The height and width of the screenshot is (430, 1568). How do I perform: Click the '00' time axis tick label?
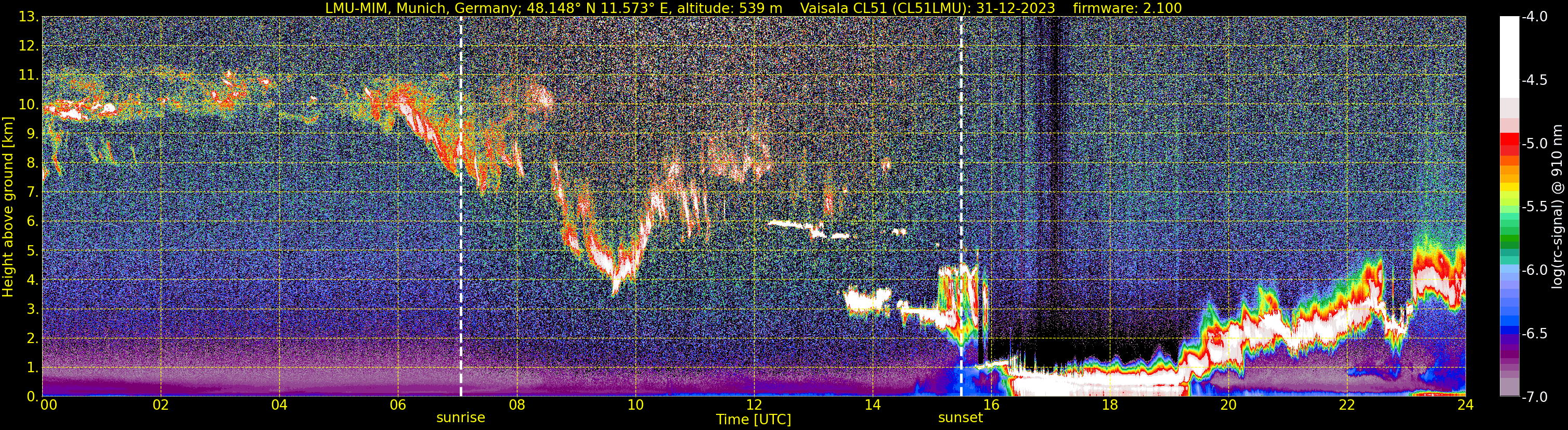pos(49,406)
